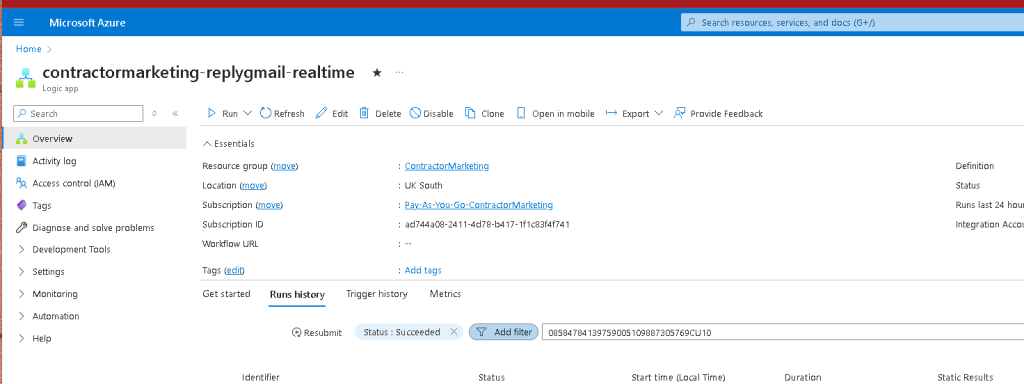Screen dimensions: 1024x384
Task: Click the Resubmit button label
Action: click(x=323, y=332)
